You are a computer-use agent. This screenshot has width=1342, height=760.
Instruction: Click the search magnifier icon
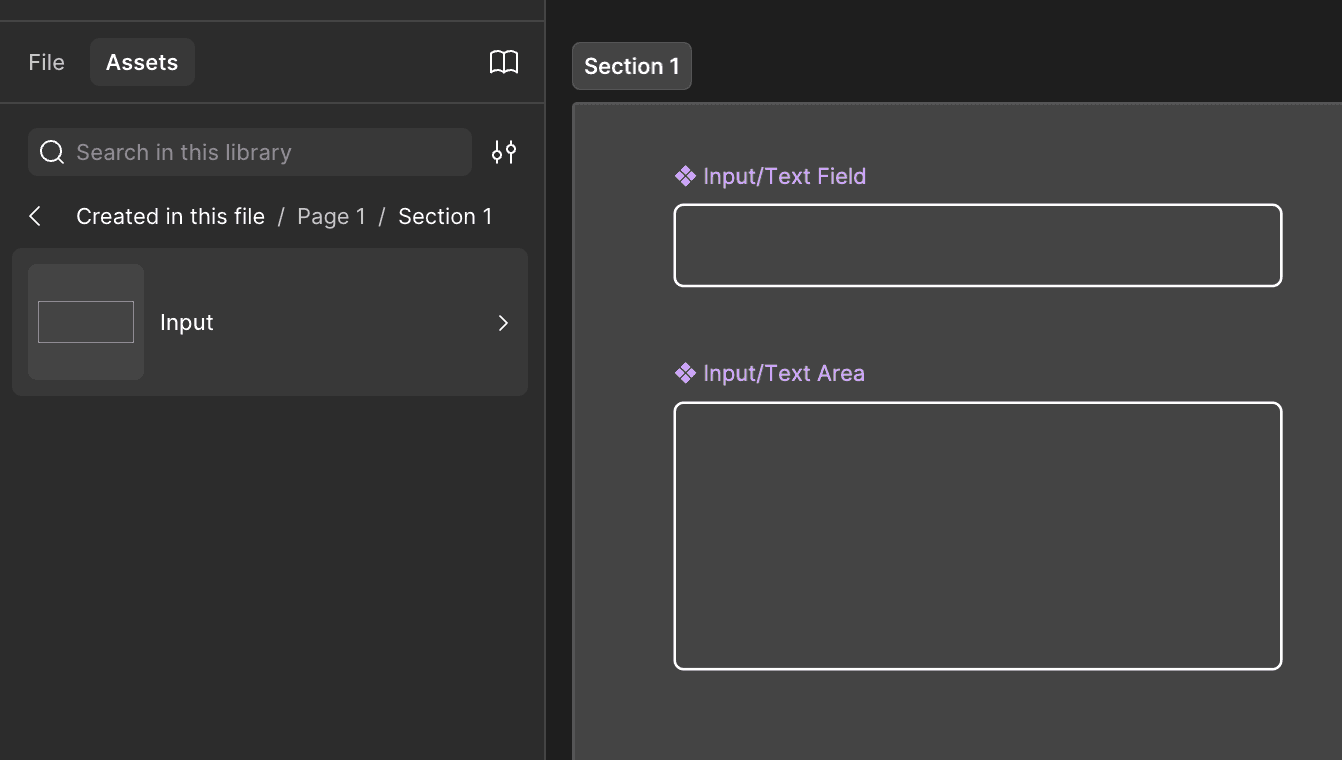tap(51, 152)
